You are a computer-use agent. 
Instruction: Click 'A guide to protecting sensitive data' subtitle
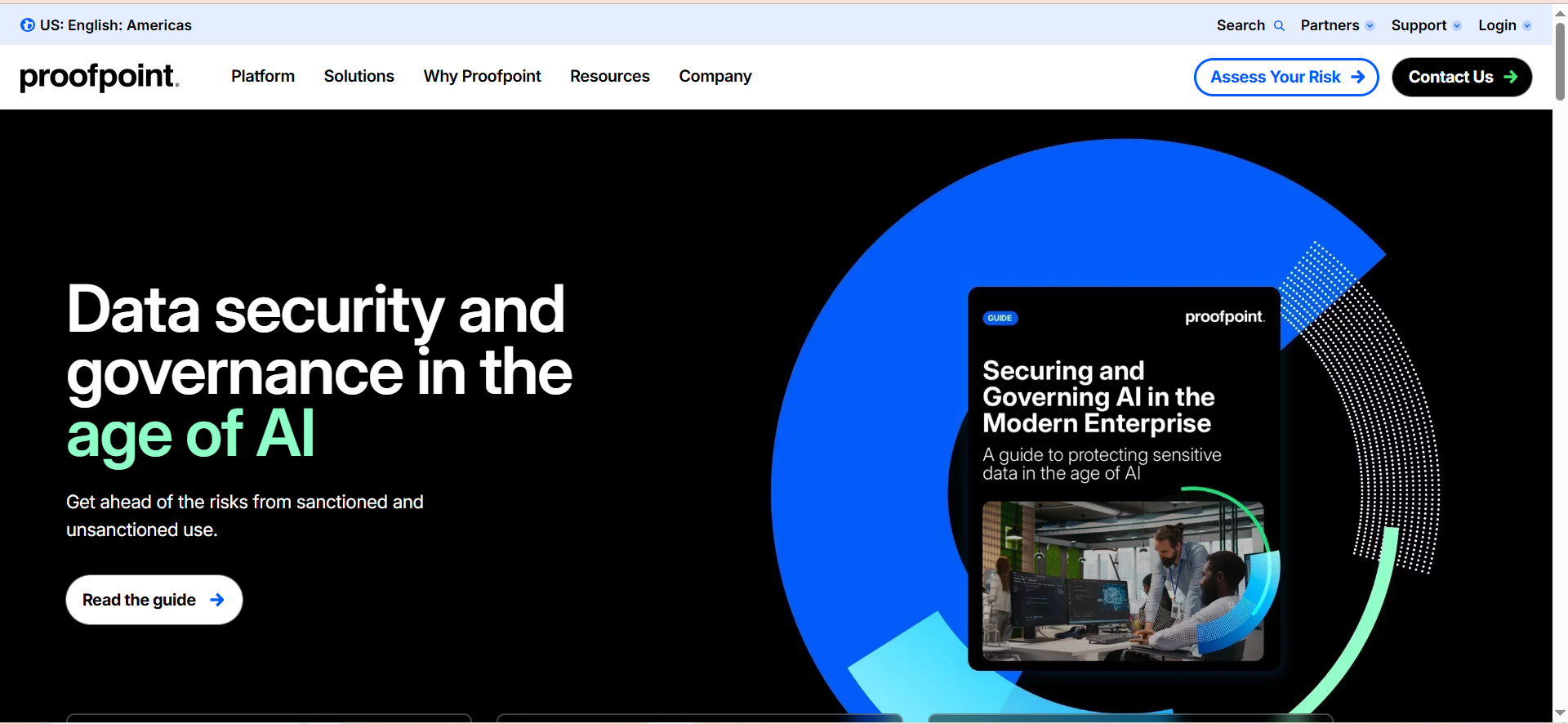tap(1102, 464)
